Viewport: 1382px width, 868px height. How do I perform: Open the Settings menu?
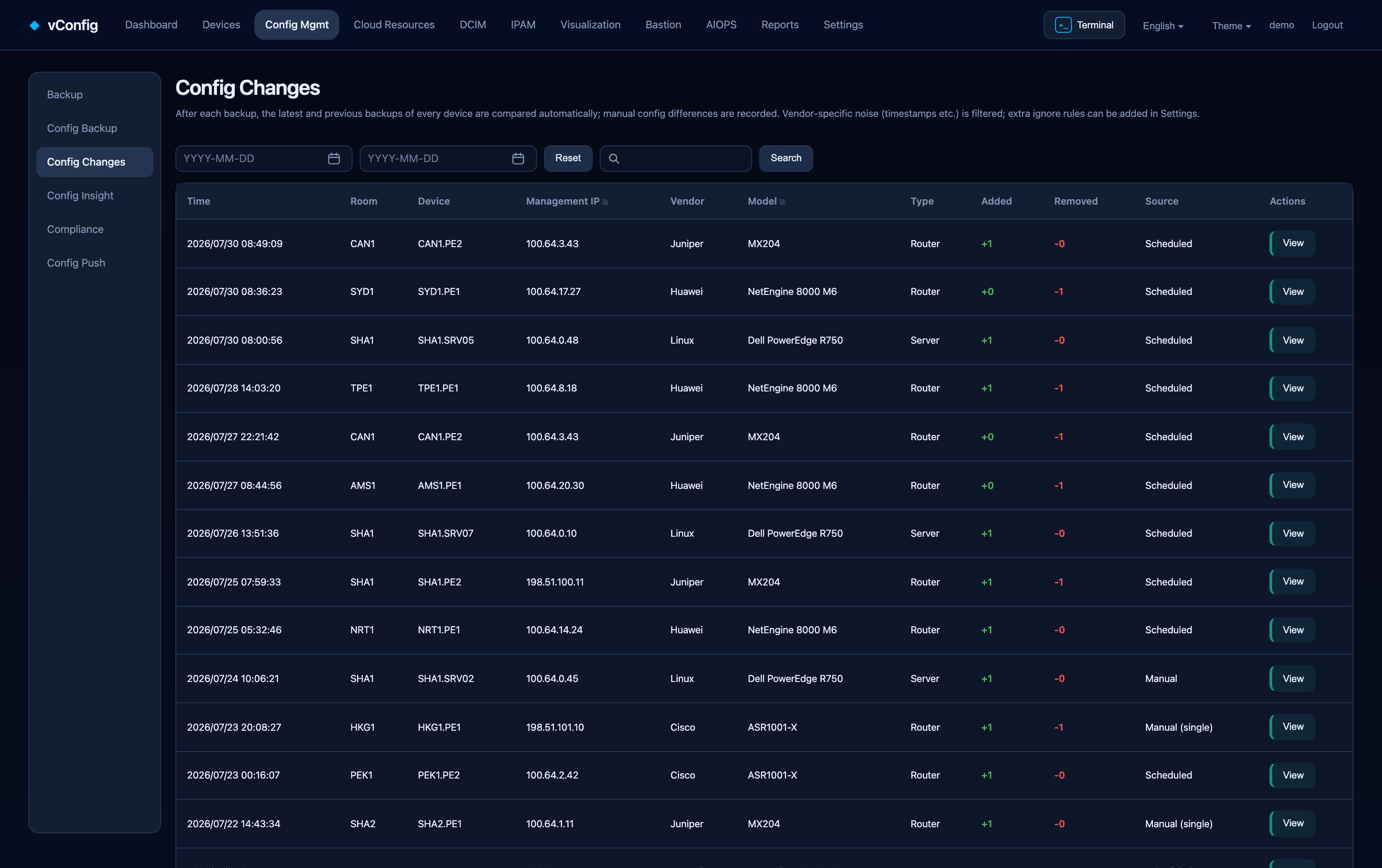pos(843,25)
